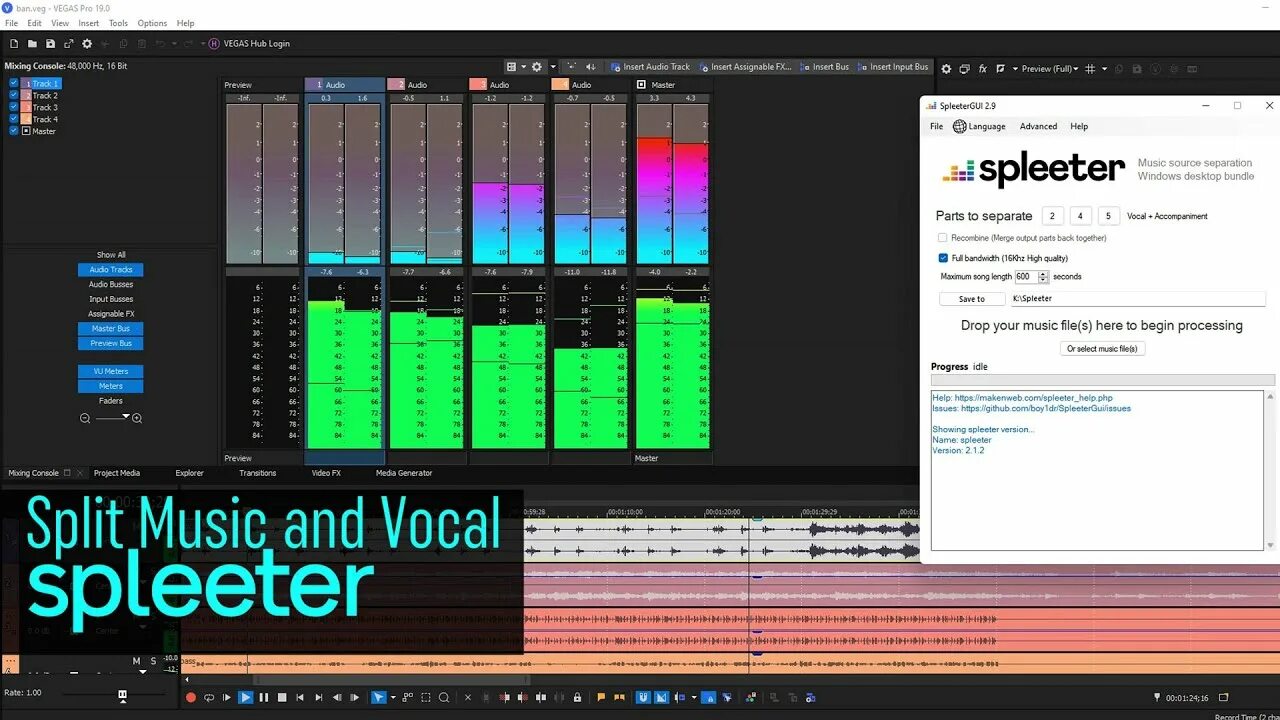Image resolution: width=1280 pixels, height=720 pixels.
Task: Open Mixing Console layout view icon
Action: coord(514,67)
